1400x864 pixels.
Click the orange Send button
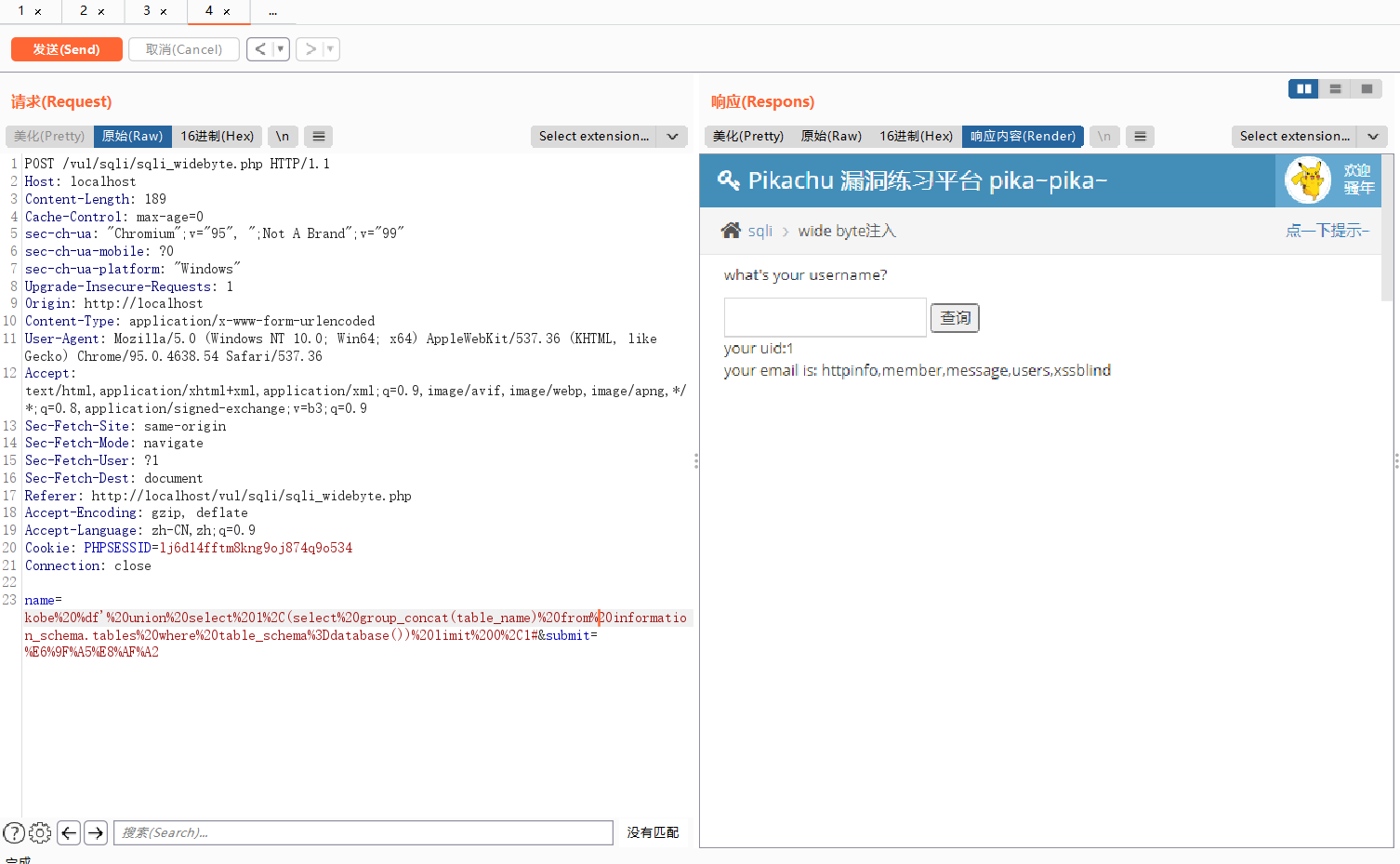66,49
